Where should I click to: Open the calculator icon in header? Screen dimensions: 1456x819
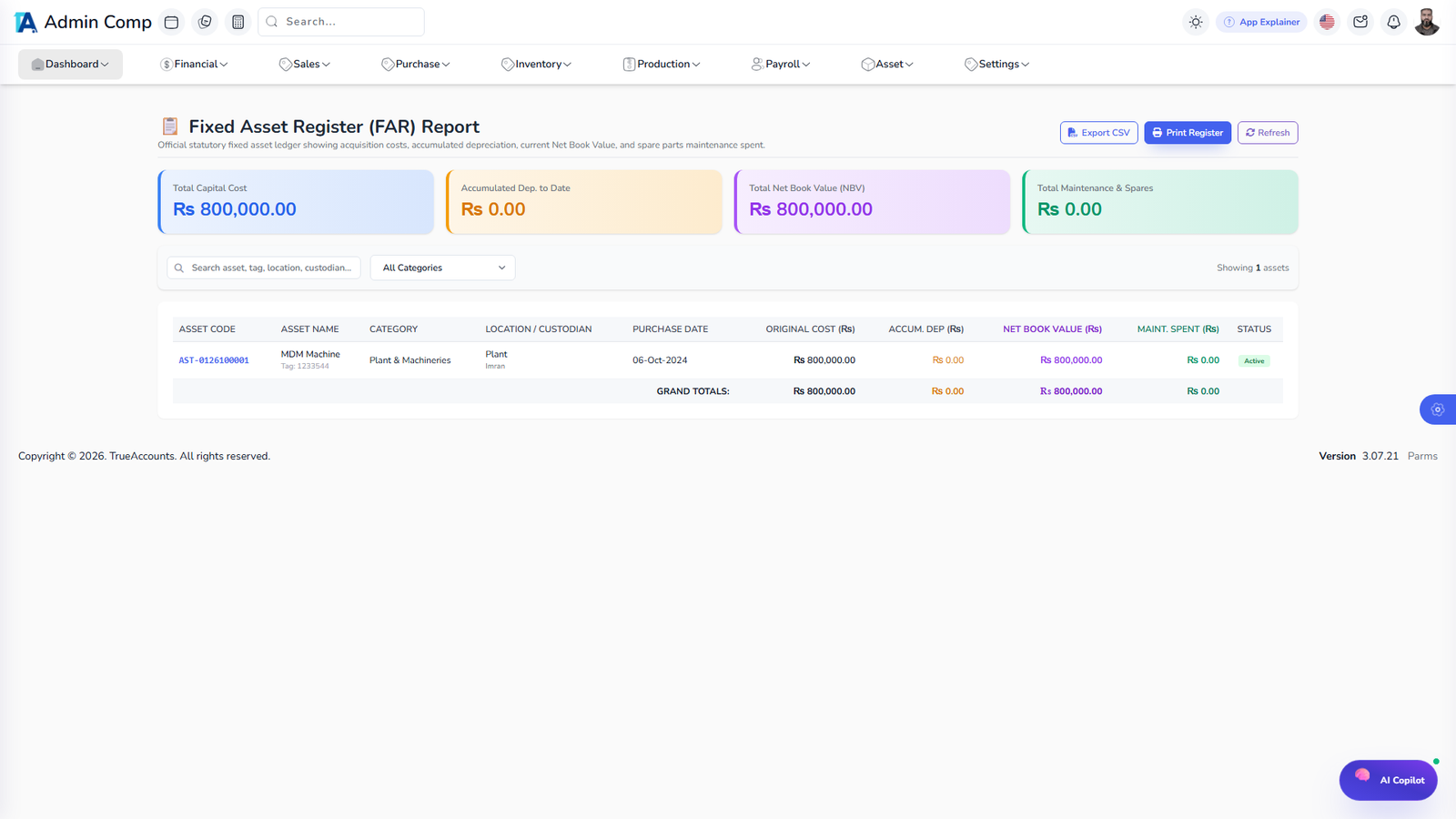click(238, 22)
